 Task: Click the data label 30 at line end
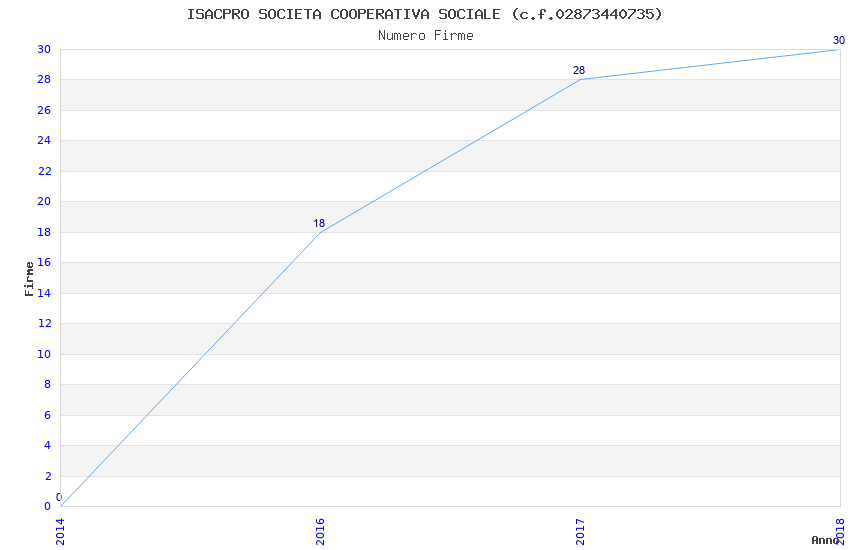[x=839, y=40]
